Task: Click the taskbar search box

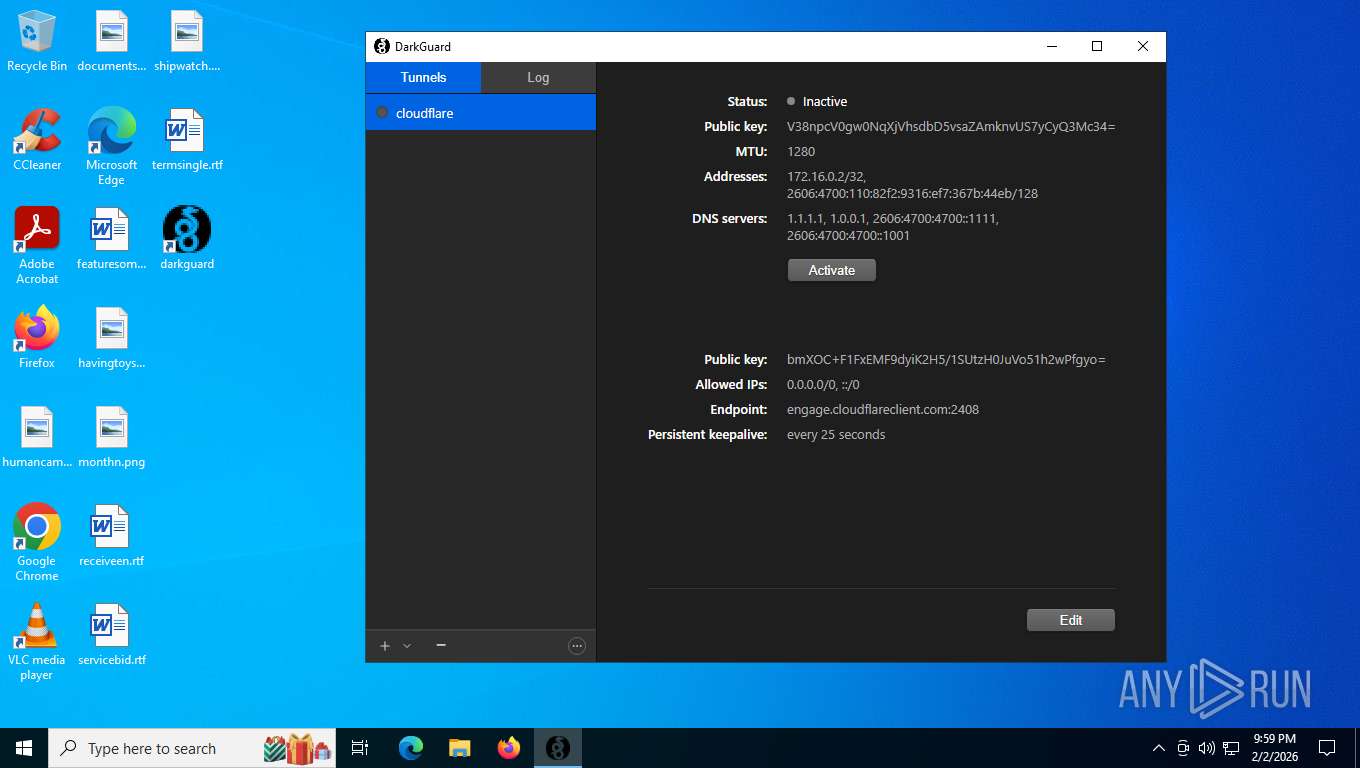Action: [192, 748]
